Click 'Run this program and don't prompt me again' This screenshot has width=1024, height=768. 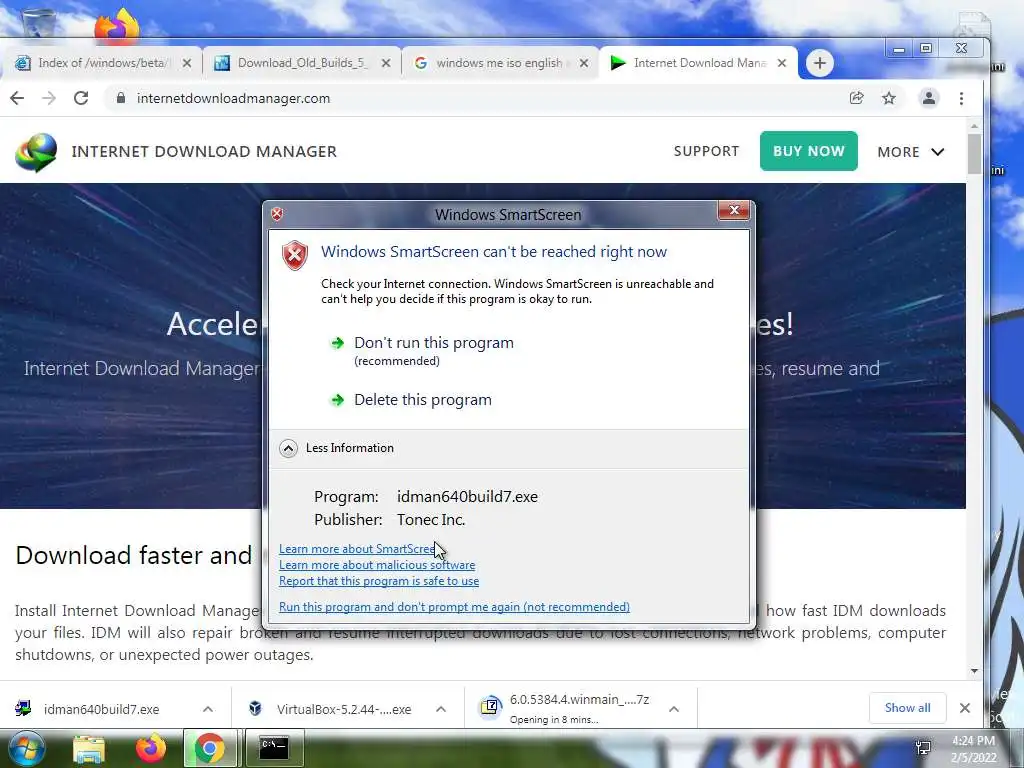click(x=454, y=607)
